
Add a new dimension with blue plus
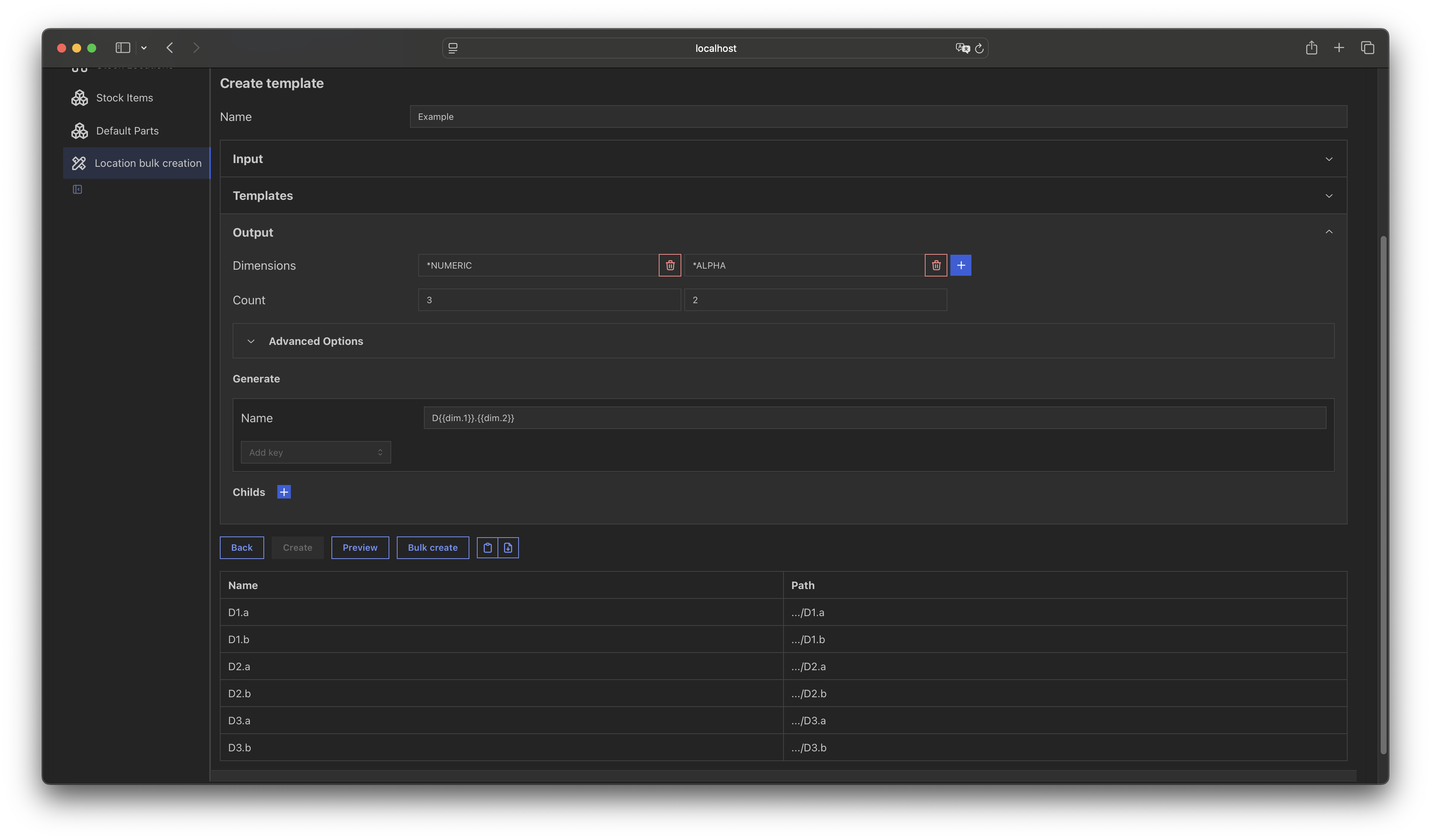point(961,265)
